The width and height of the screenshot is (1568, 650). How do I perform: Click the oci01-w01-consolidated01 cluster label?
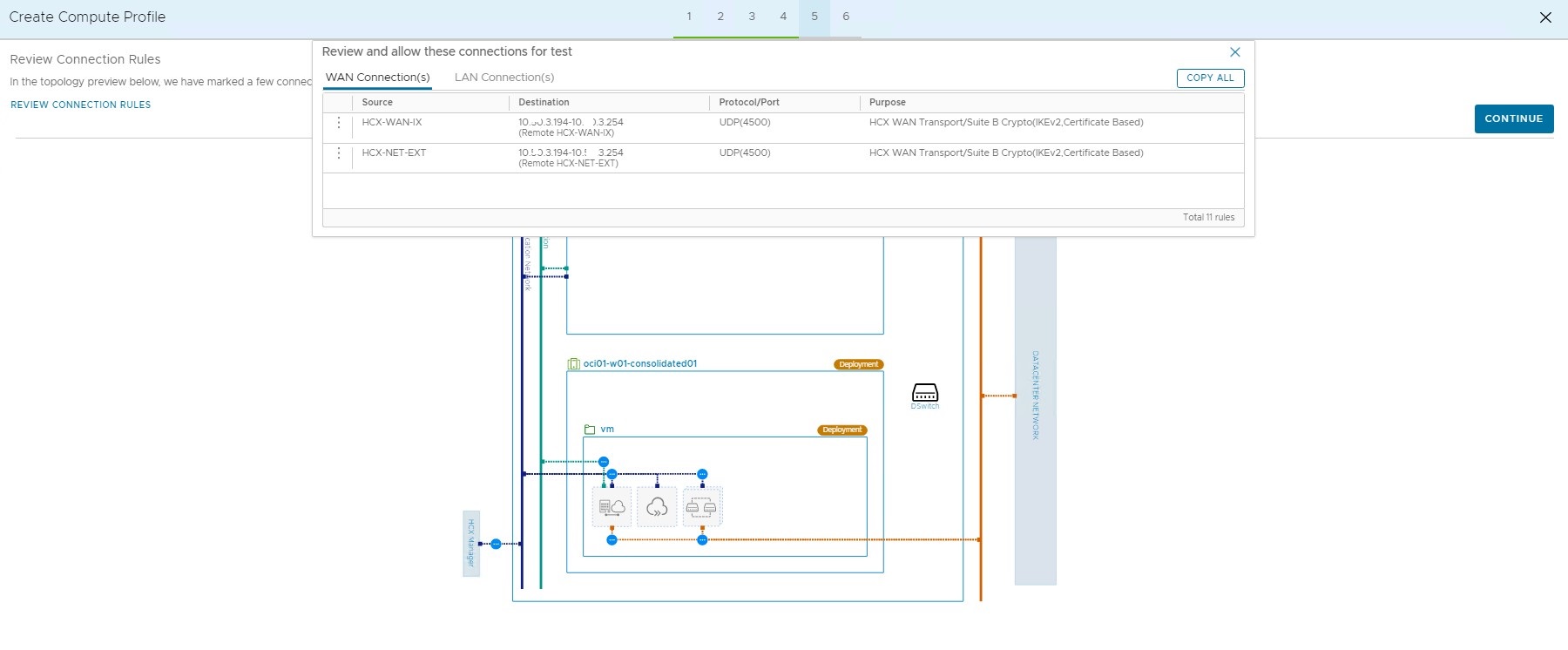pos(640,363)
